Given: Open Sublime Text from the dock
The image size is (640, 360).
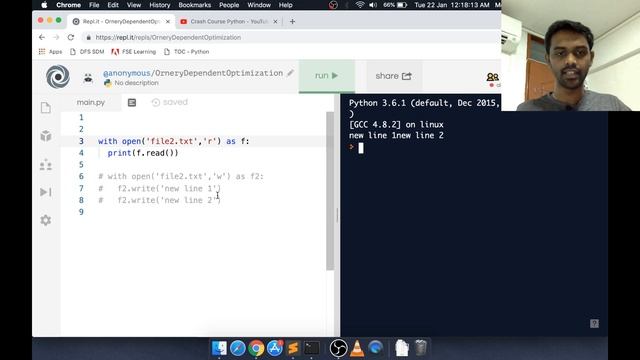Looking at the screenshot, I should pos(293,348).
